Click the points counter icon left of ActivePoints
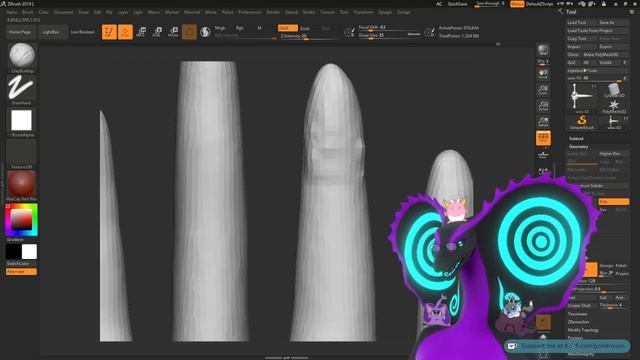 pos(429,32)
